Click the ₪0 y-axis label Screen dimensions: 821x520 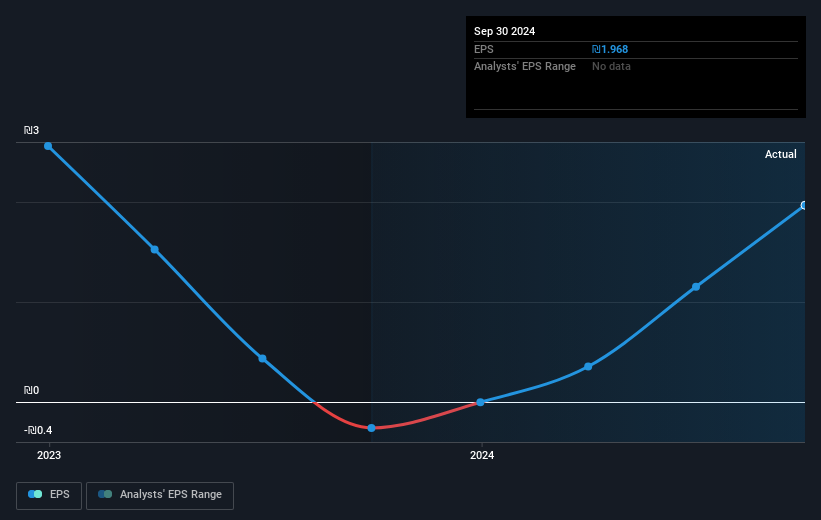tap(31, 390)
